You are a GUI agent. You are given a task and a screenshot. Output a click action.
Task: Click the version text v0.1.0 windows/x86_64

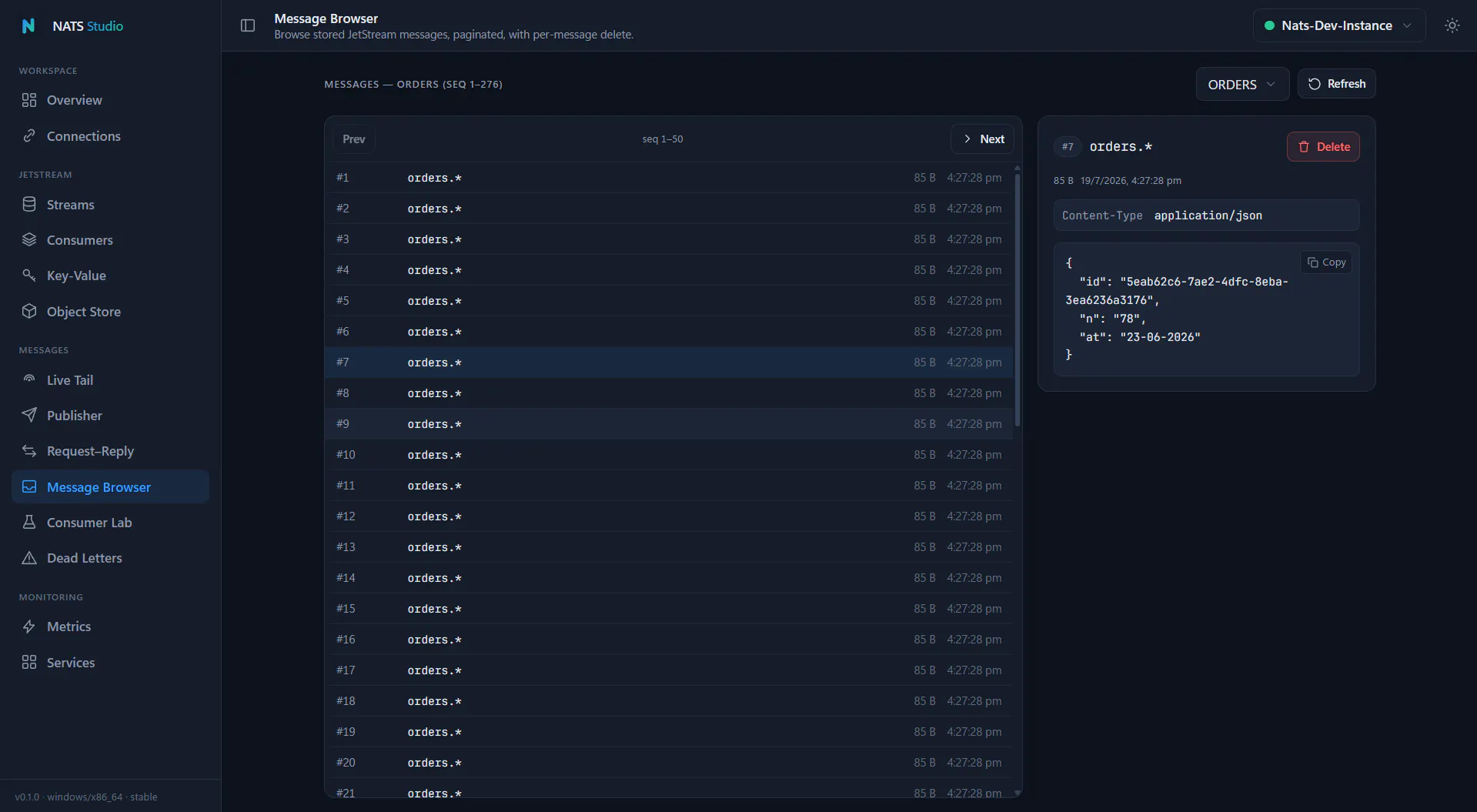pos(86,797)
